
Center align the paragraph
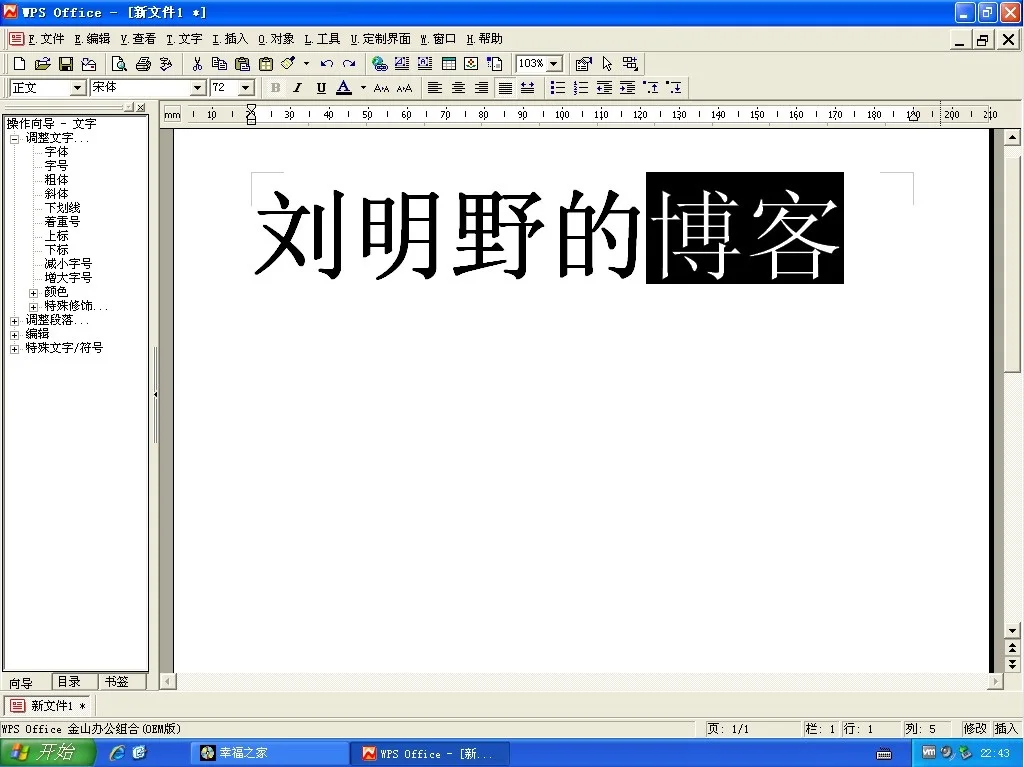[x=458, y=88]
